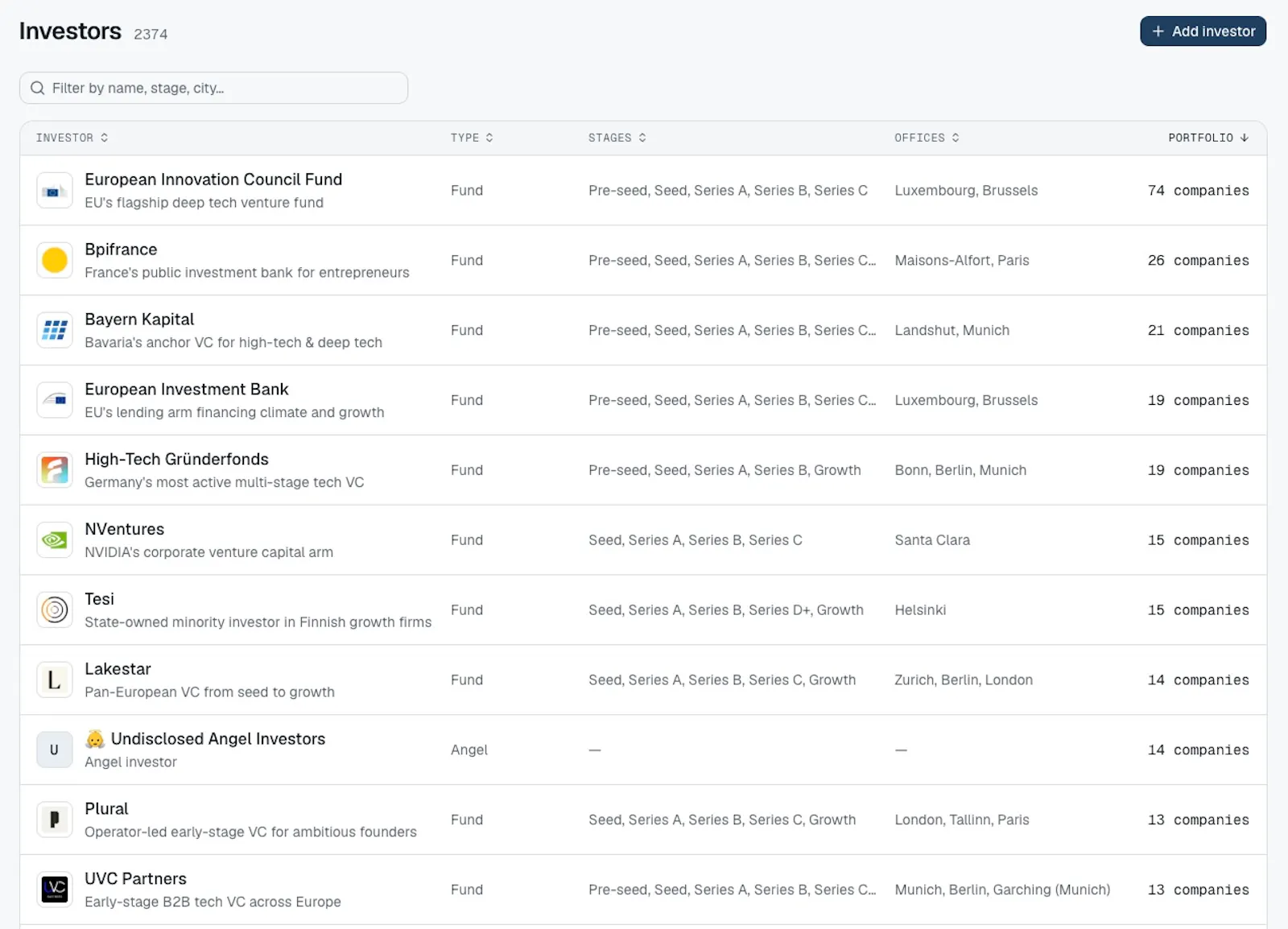
Task: Click 'London, Tallinn, Paris' offices cell
Action: pos(962,820)
